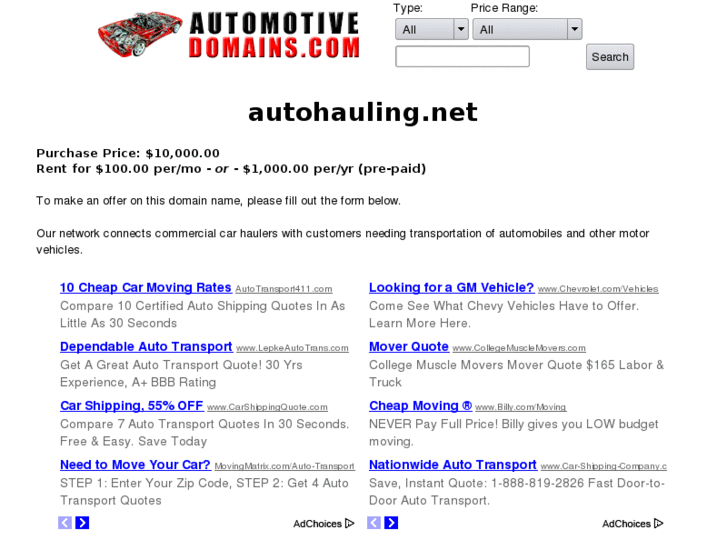Open the Price Range dropdown

coord(527,30)
